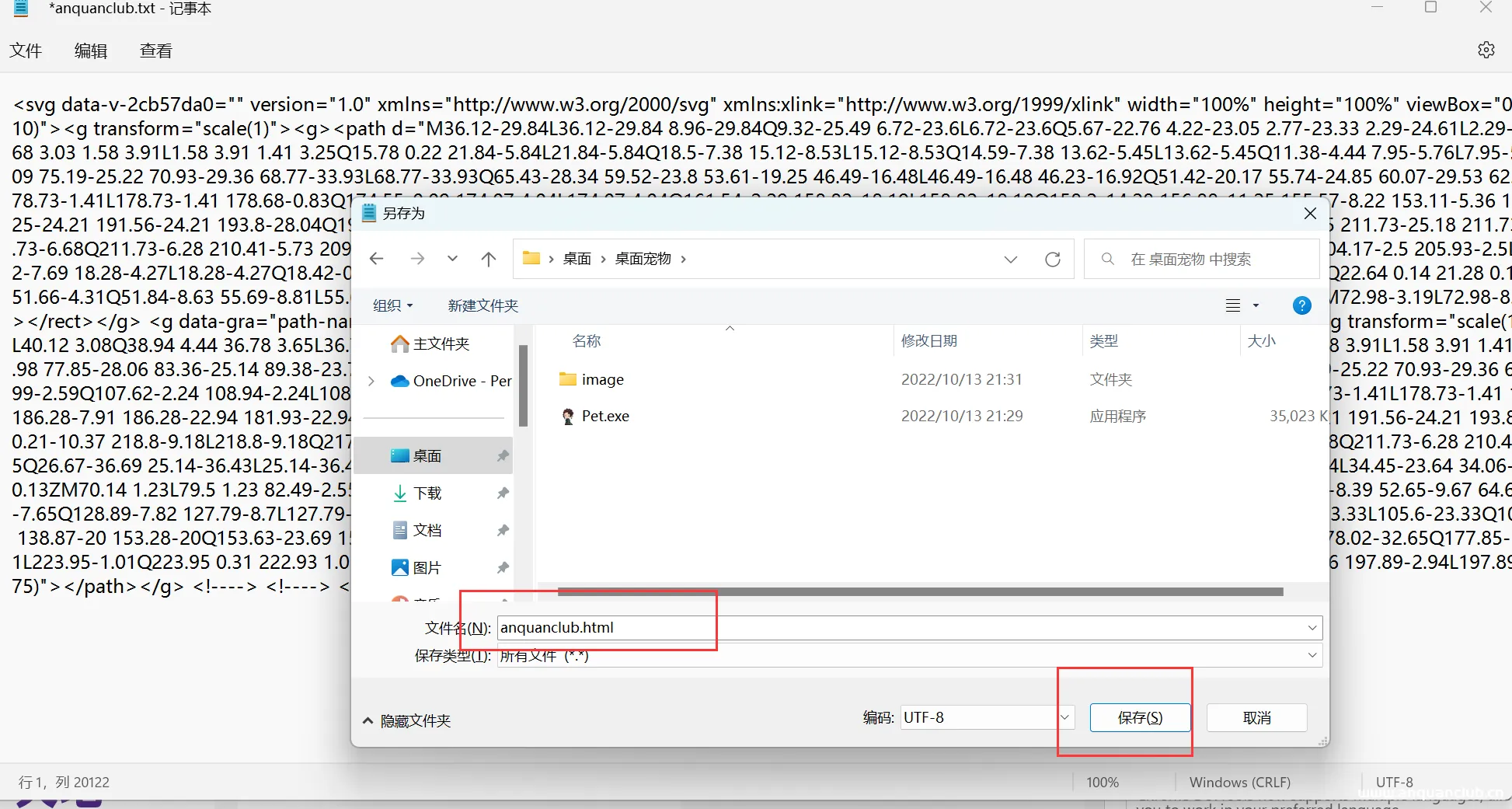Change the folder view layout icon
Screen dimensions: 1512x809
[1235, 305]
